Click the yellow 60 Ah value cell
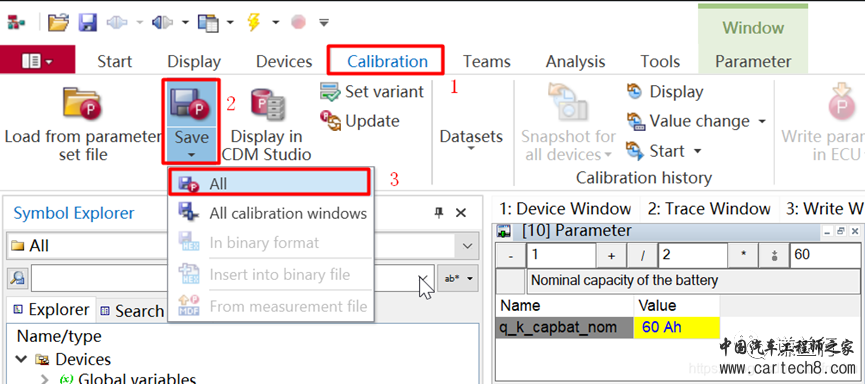865x384 pixels. [677, 327]
